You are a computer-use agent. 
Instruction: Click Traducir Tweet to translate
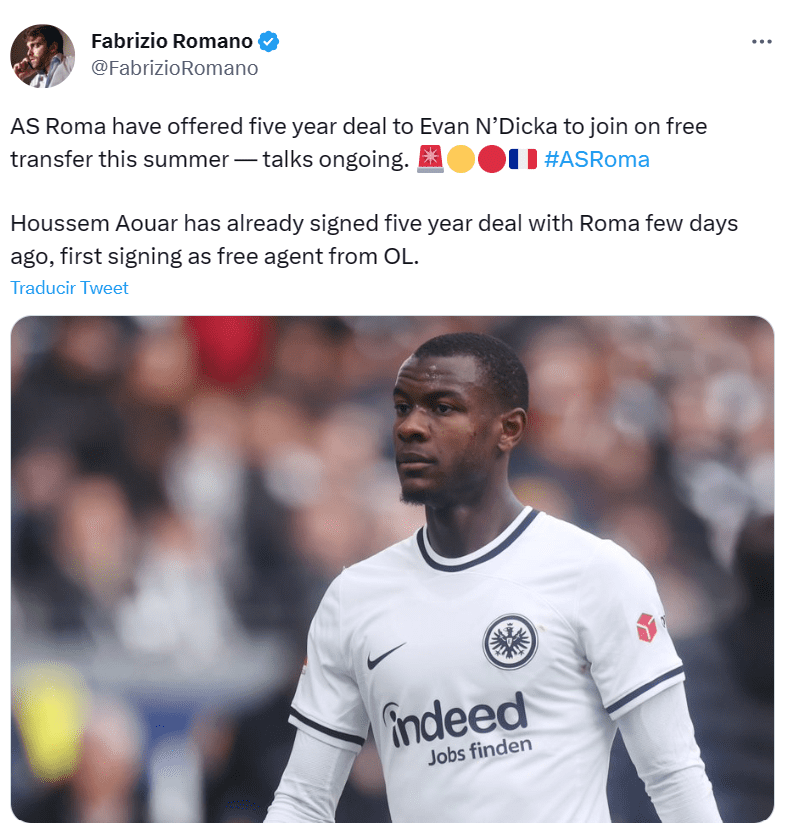[x=69, y=288]
